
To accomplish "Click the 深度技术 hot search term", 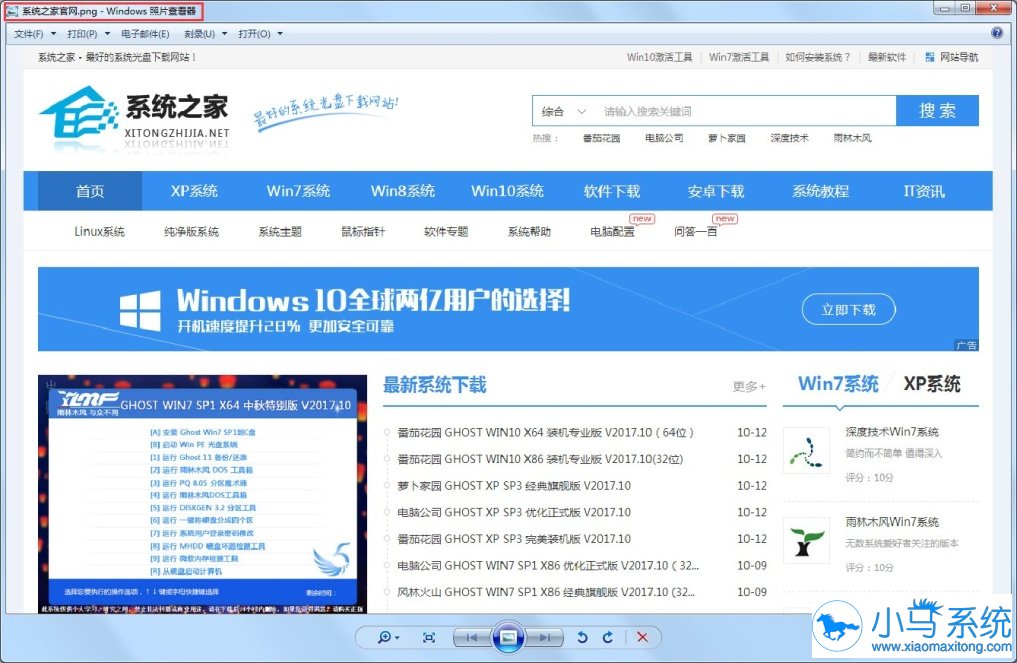I will point(789,138).
